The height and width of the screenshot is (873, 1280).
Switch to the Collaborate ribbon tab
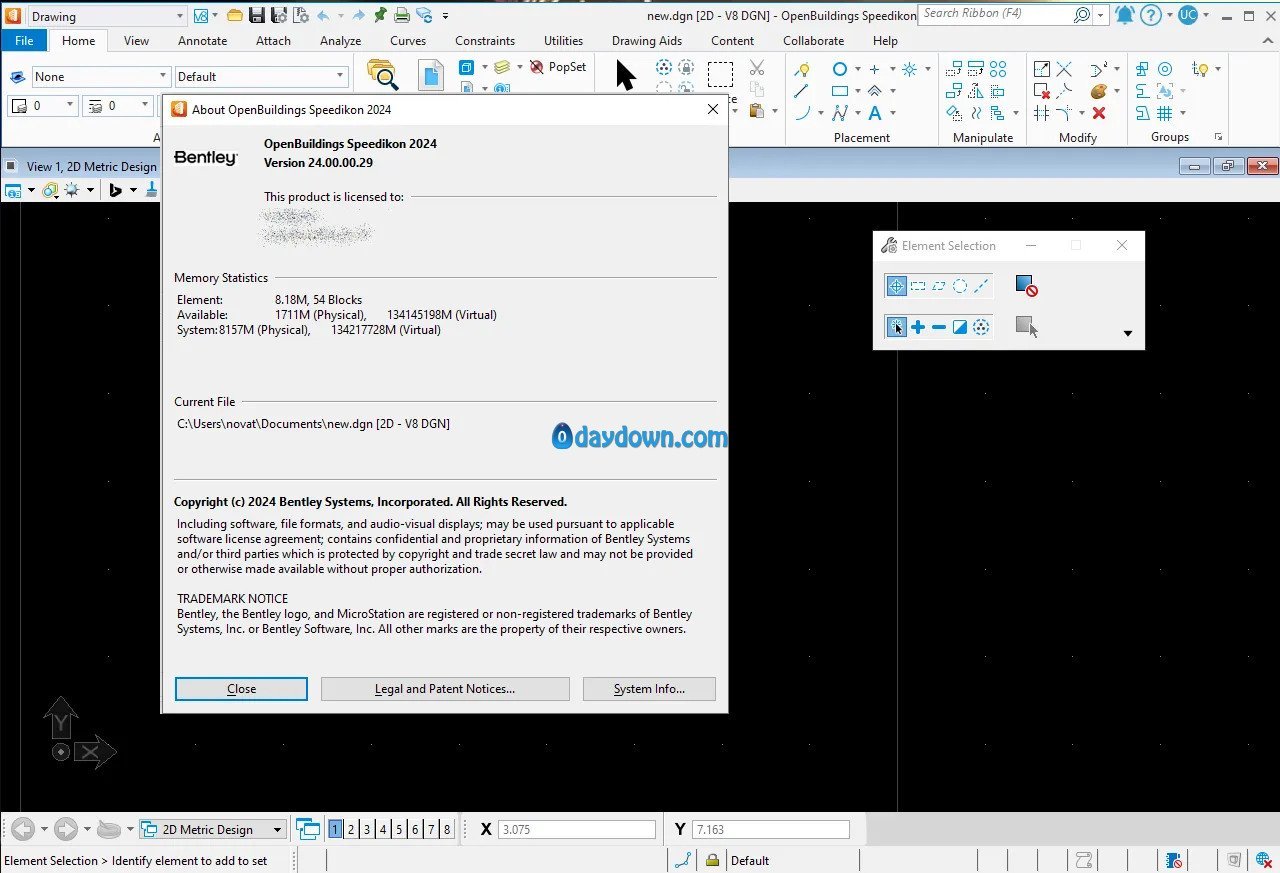tap(813, 41)
